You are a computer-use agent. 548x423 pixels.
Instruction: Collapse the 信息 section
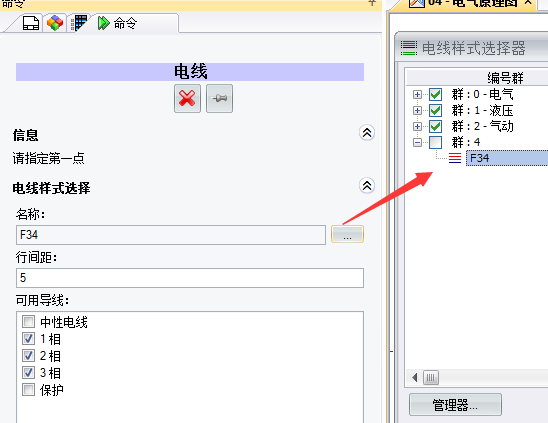367,133
